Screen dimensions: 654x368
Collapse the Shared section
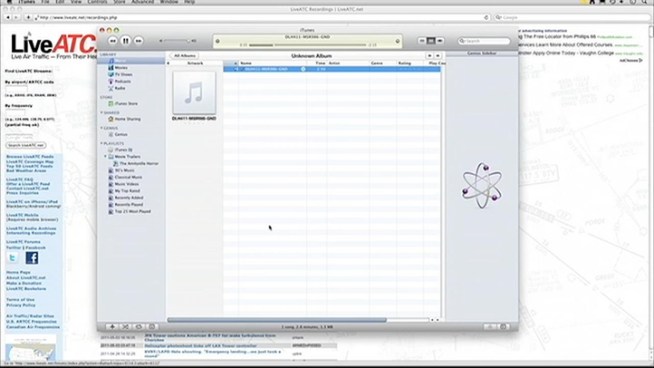tap(101, 113)
